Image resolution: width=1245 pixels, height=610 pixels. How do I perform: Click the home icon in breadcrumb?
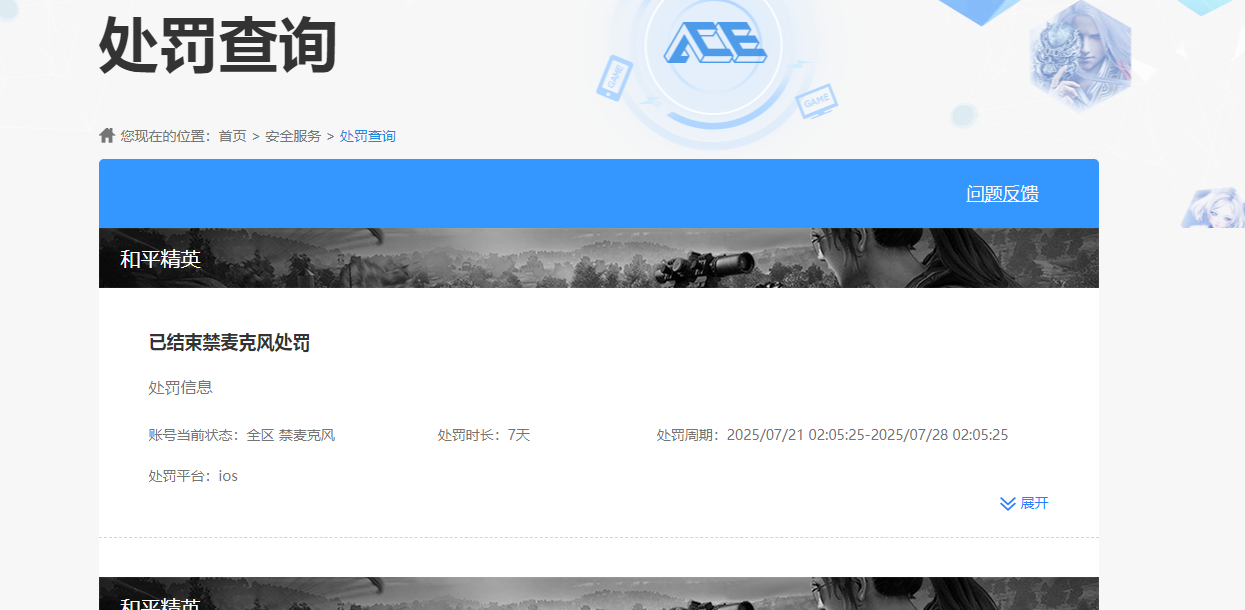107,135
